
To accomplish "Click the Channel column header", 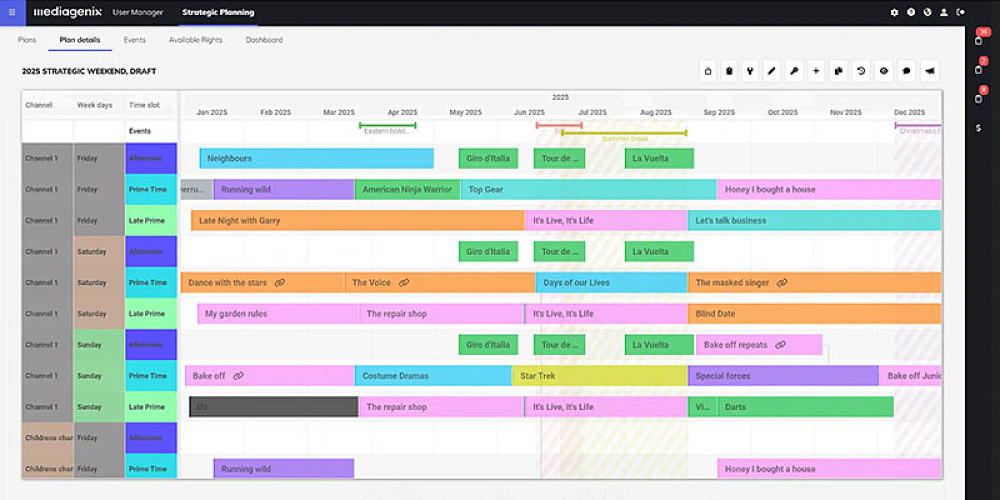I will coord(39,106).
